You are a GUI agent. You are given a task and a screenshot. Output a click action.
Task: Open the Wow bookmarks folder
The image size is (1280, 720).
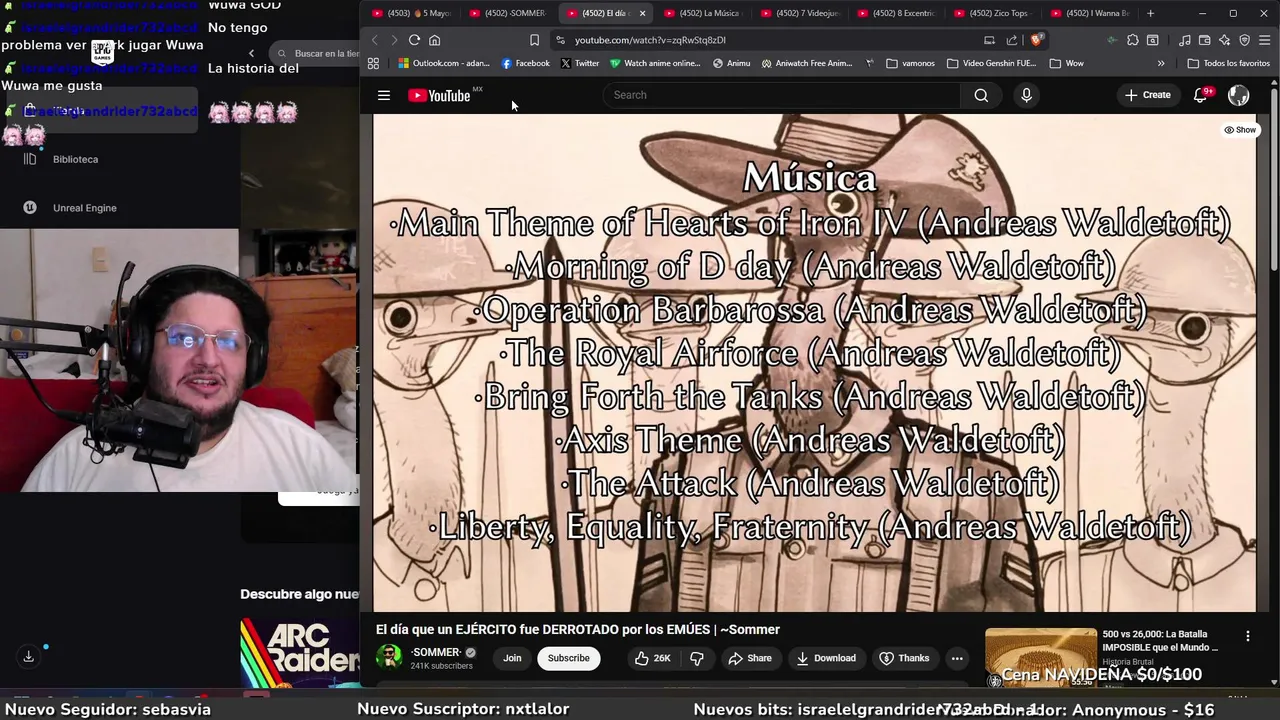pos(1066,63)
